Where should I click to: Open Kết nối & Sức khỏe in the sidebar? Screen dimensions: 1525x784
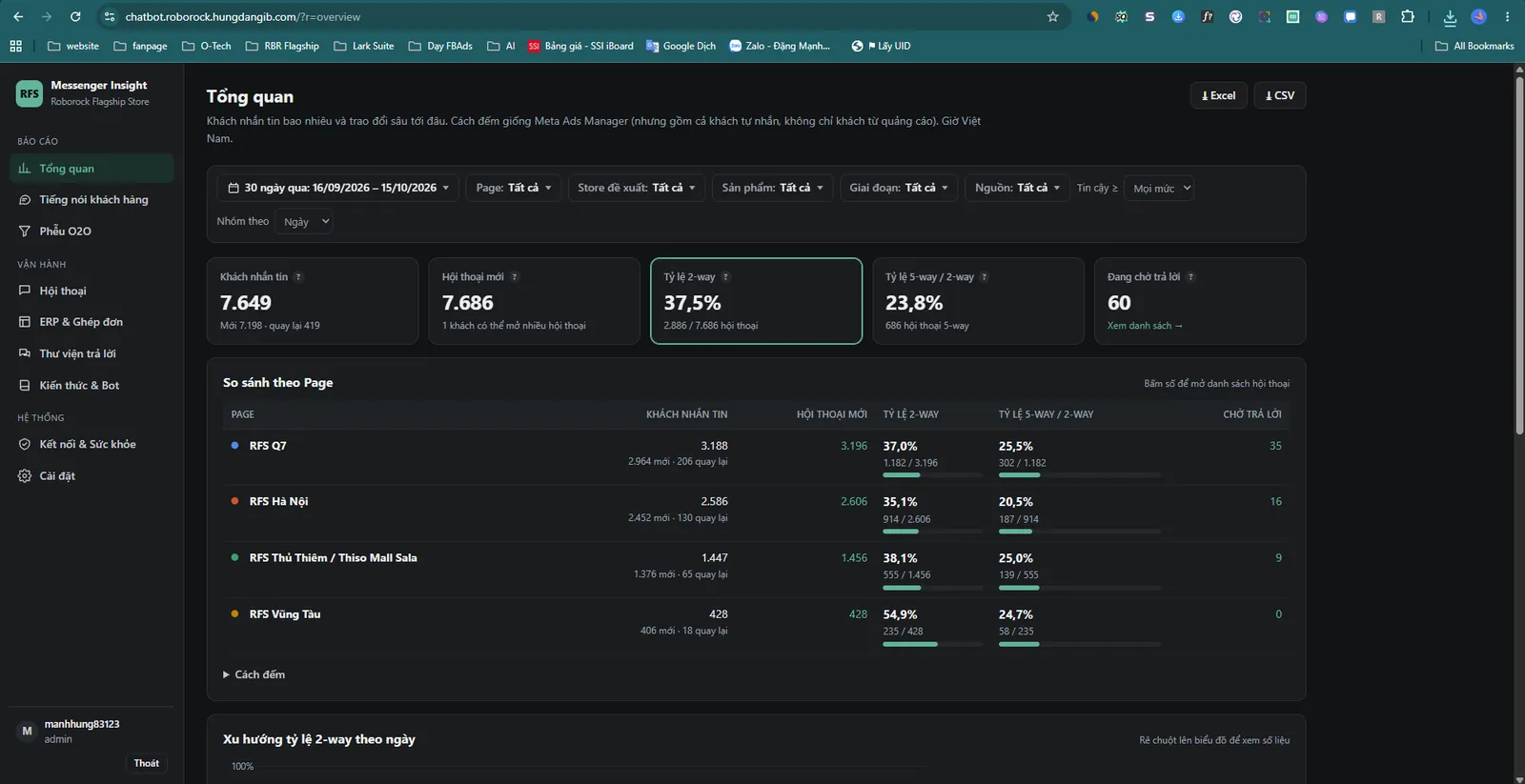click(91, 445)
